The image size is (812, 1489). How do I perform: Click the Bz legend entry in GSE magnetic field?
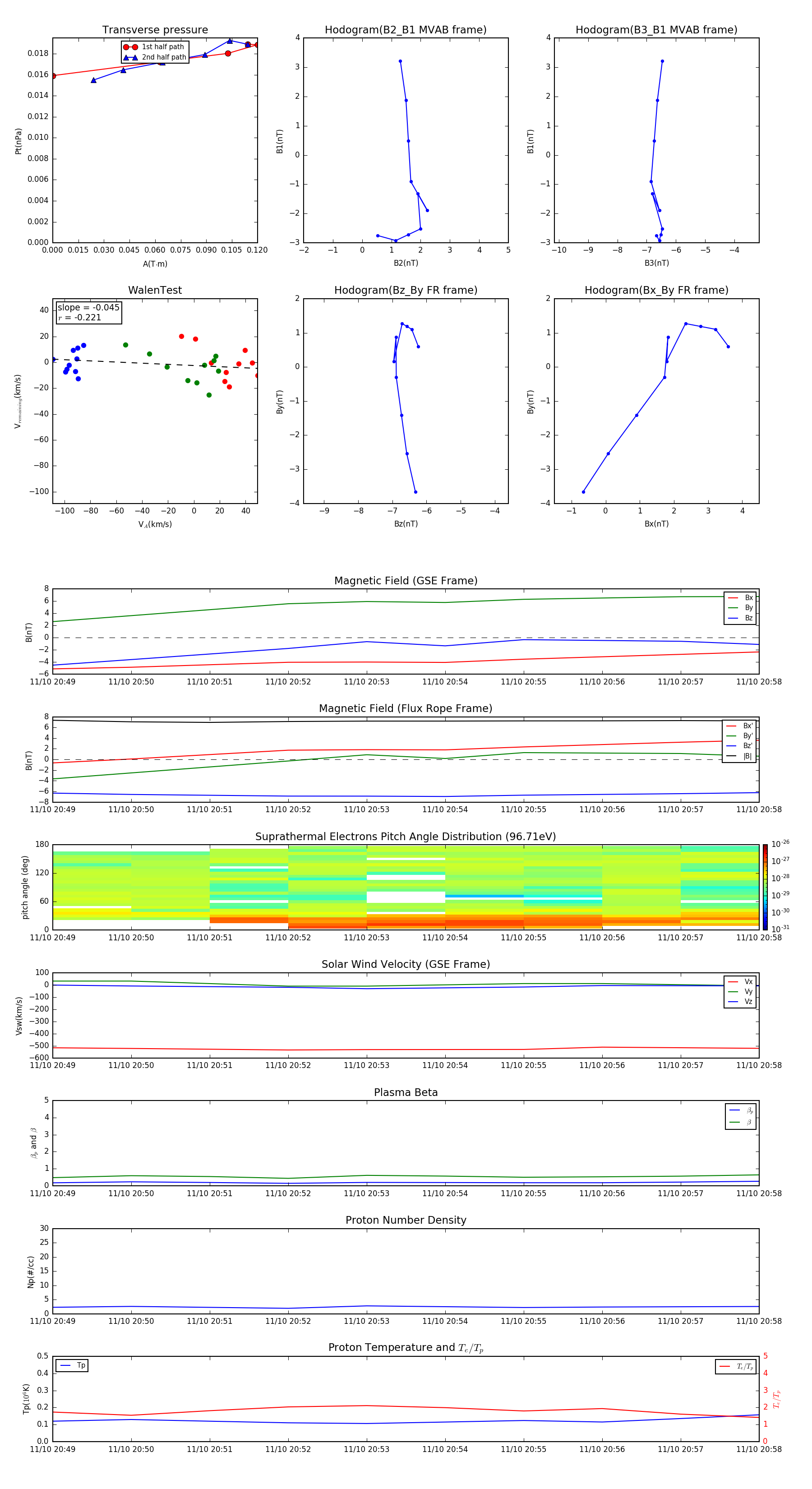(x=741, y=618)
